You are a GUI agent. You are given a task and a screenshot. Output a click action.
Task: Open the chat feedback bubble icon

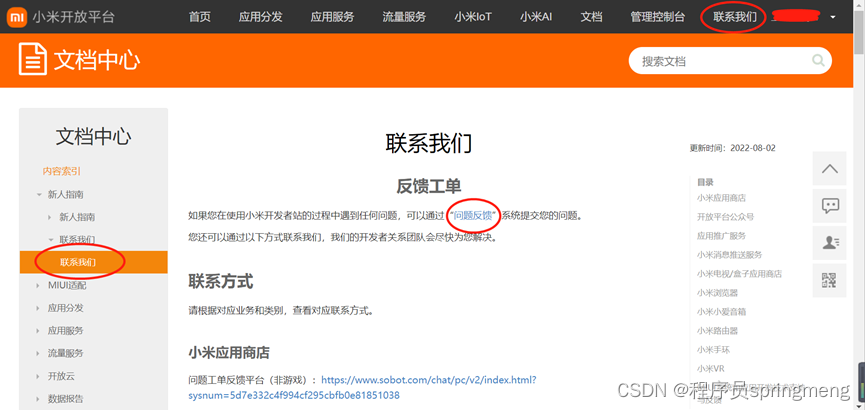pyautogui.click(x=829, y=206)
